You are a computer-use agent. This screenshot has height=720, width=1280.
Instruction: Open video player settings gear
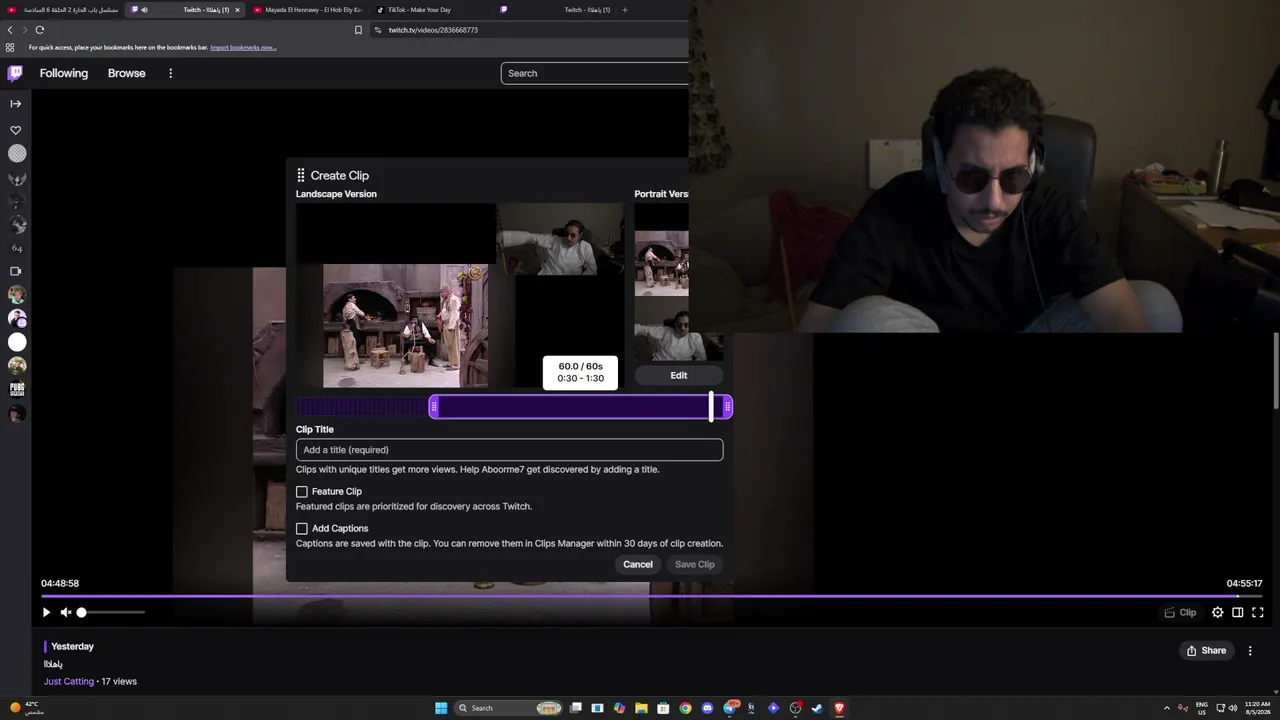(x=1217, y=613)
